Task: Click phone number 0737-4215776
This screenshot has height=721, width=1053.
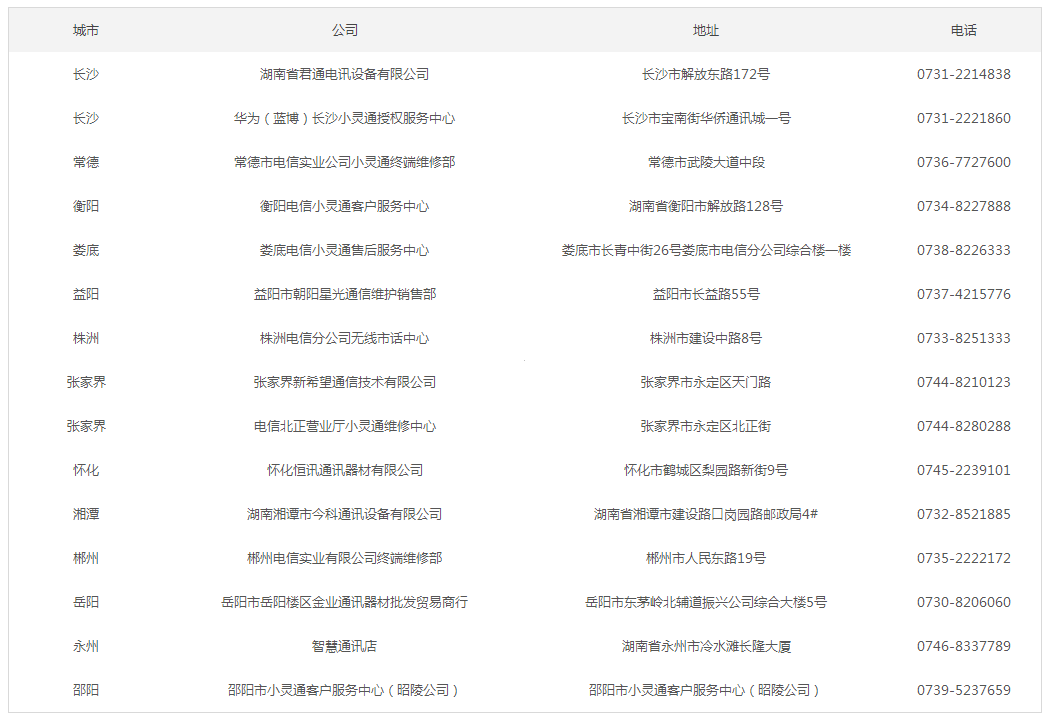Action: click(x=964, y=294)
